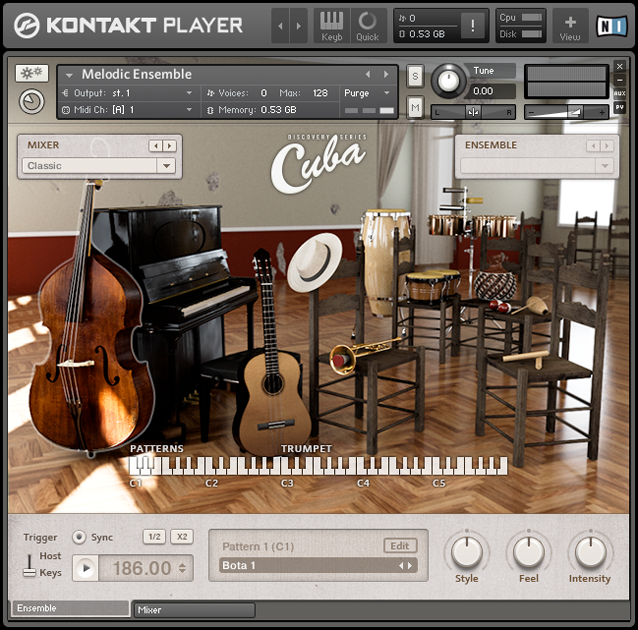Switch to the Ensemble tab
The image size is (638, 630).
pyautogui.click(x=70, y=608)
